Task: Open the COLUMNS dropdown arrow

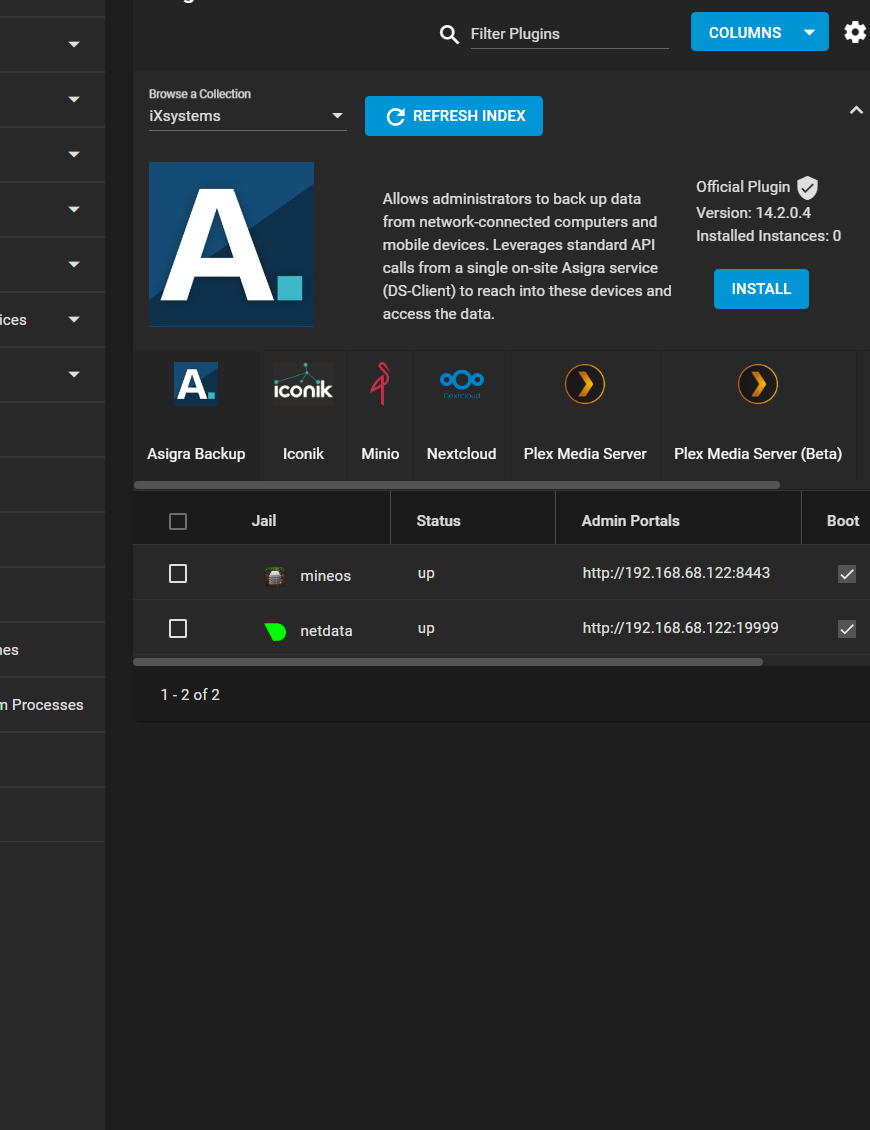Action: 809,32
